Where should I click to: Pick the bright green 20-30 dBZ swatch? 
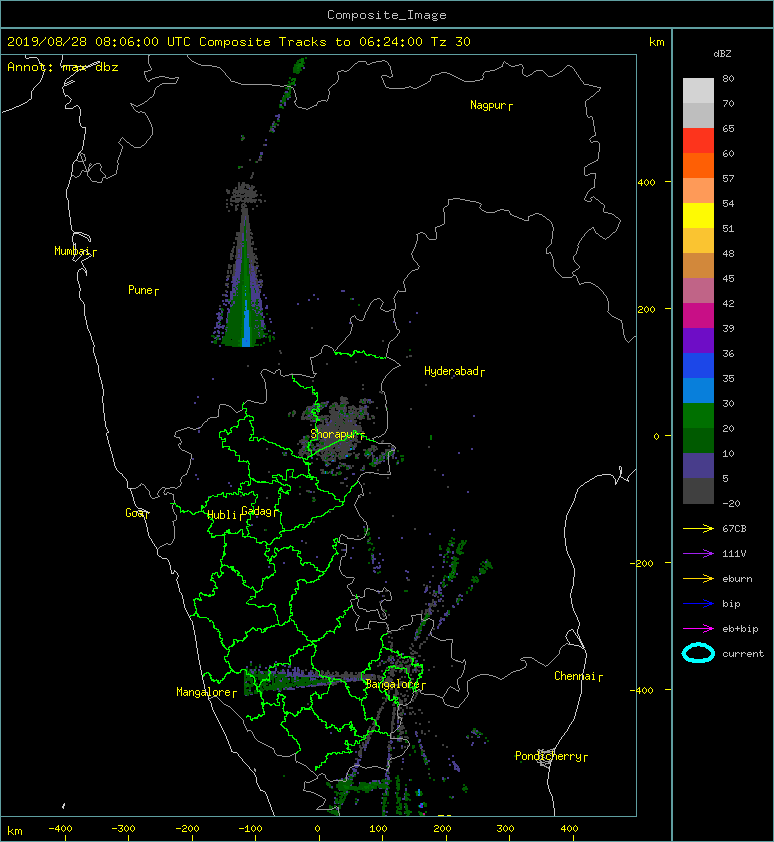(698, 416)
